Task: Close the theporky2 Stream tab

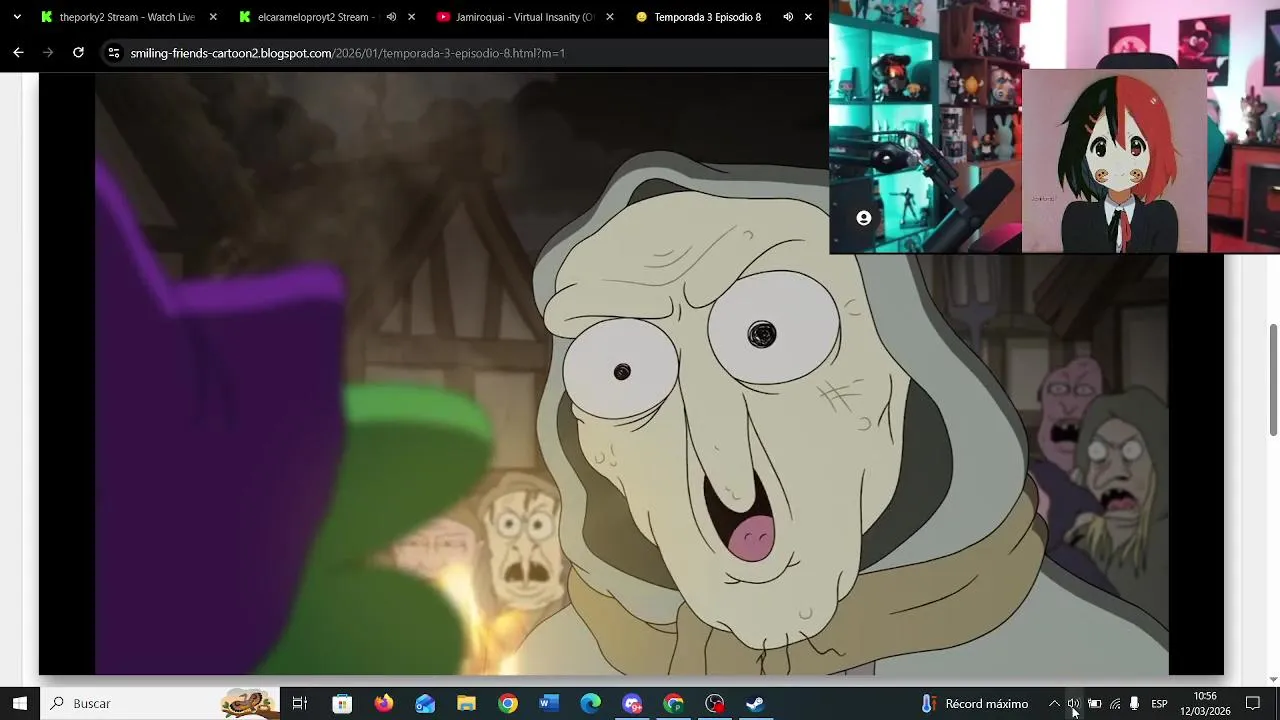Action: coord(213,17)
